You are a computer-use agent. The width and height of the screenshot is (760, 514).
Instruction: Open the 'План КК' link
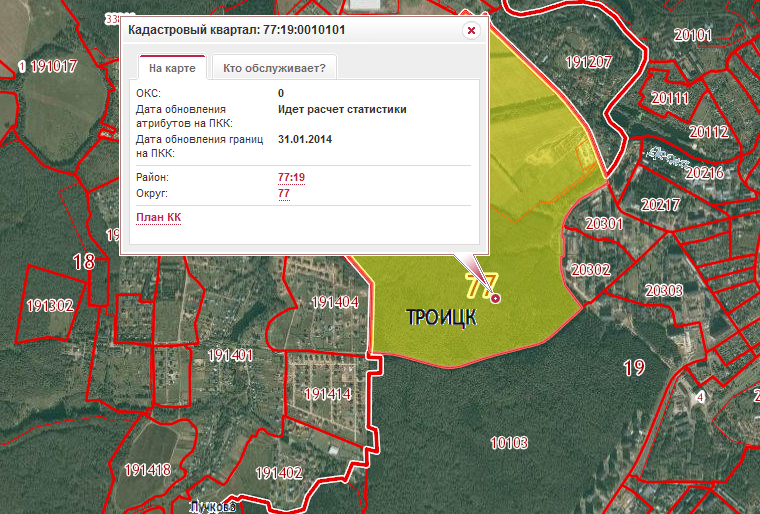coord(158,217)
